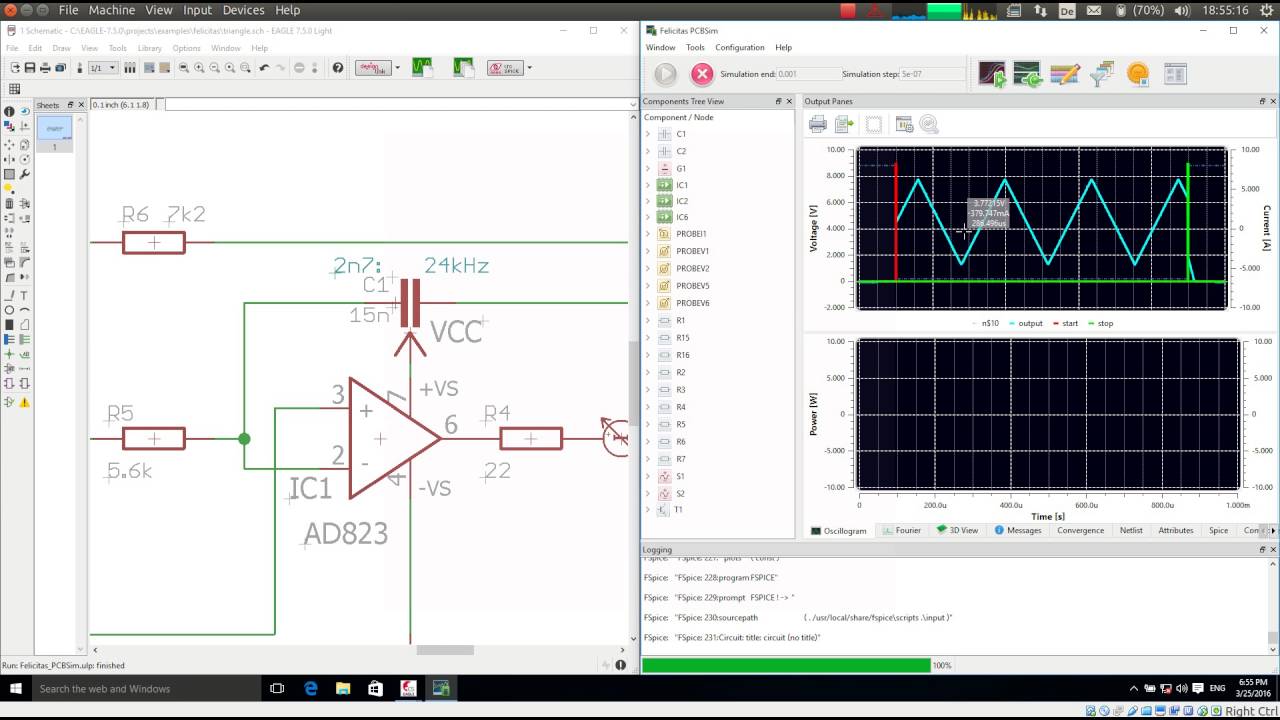Open the Options menu in EAGLE
The width and height of the screenshot is (1280, 720).
[186, 48]
